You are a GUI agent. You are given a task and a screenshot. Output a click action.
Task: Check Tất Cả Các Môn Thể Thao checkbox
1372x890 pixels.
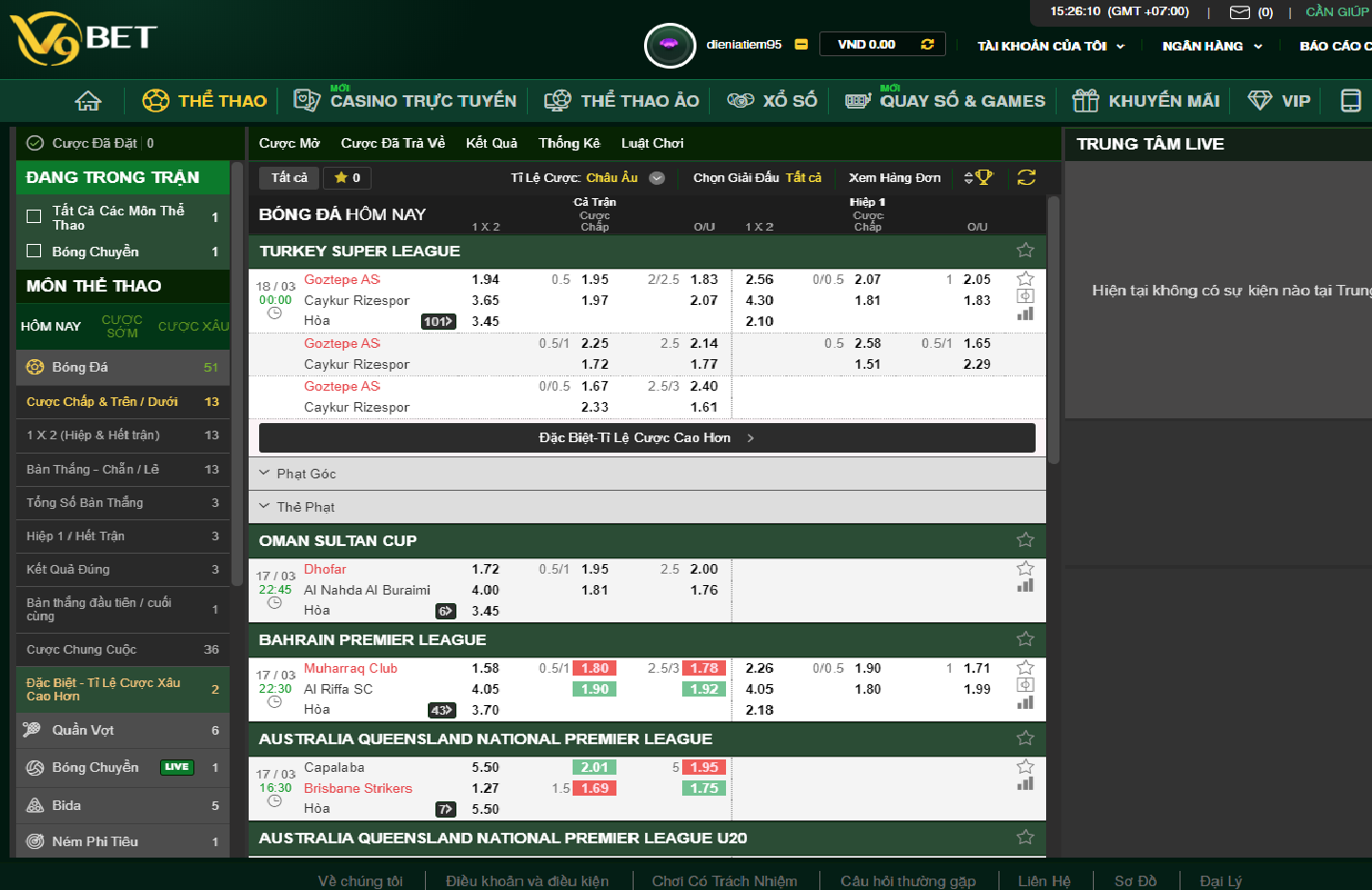34,216
